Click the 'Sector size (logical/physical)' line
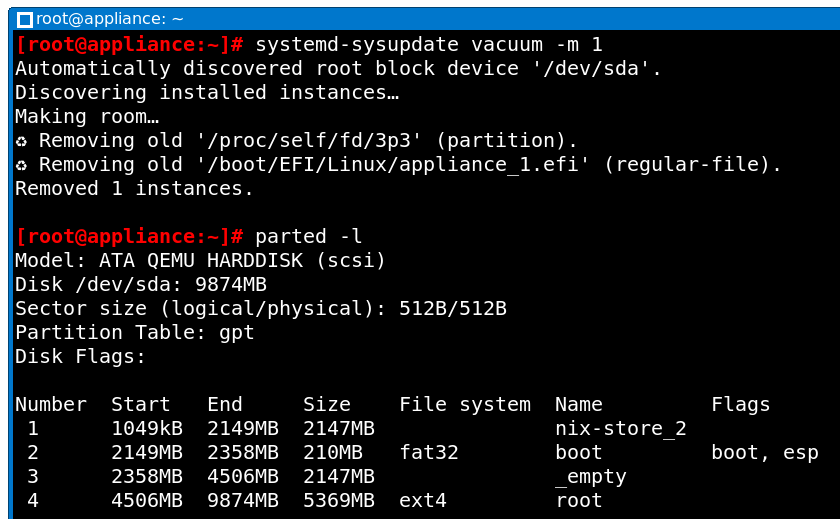 point(261,309)
